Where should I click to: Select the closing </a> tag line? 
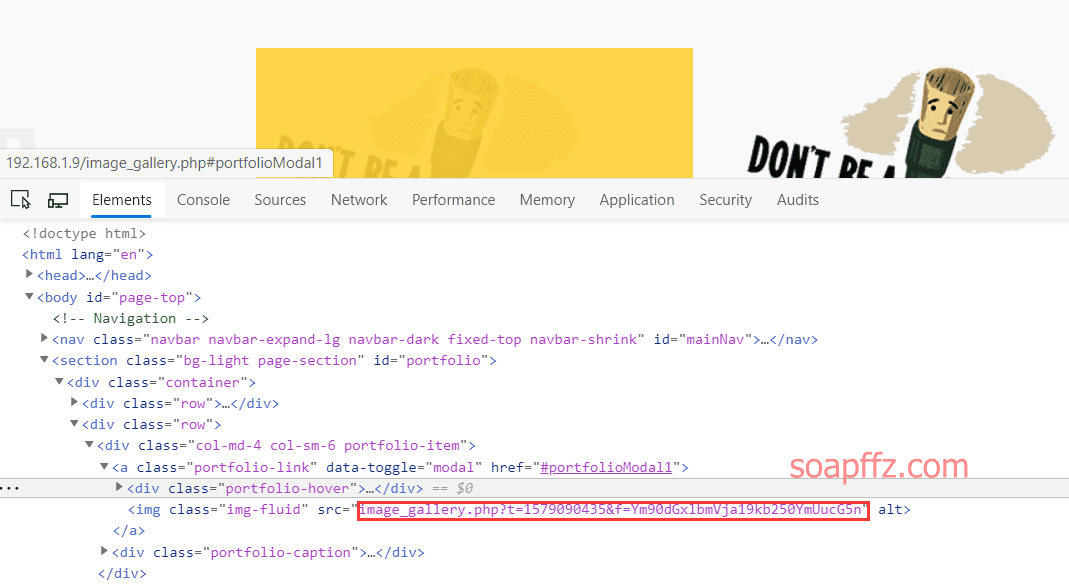(129, 531)
